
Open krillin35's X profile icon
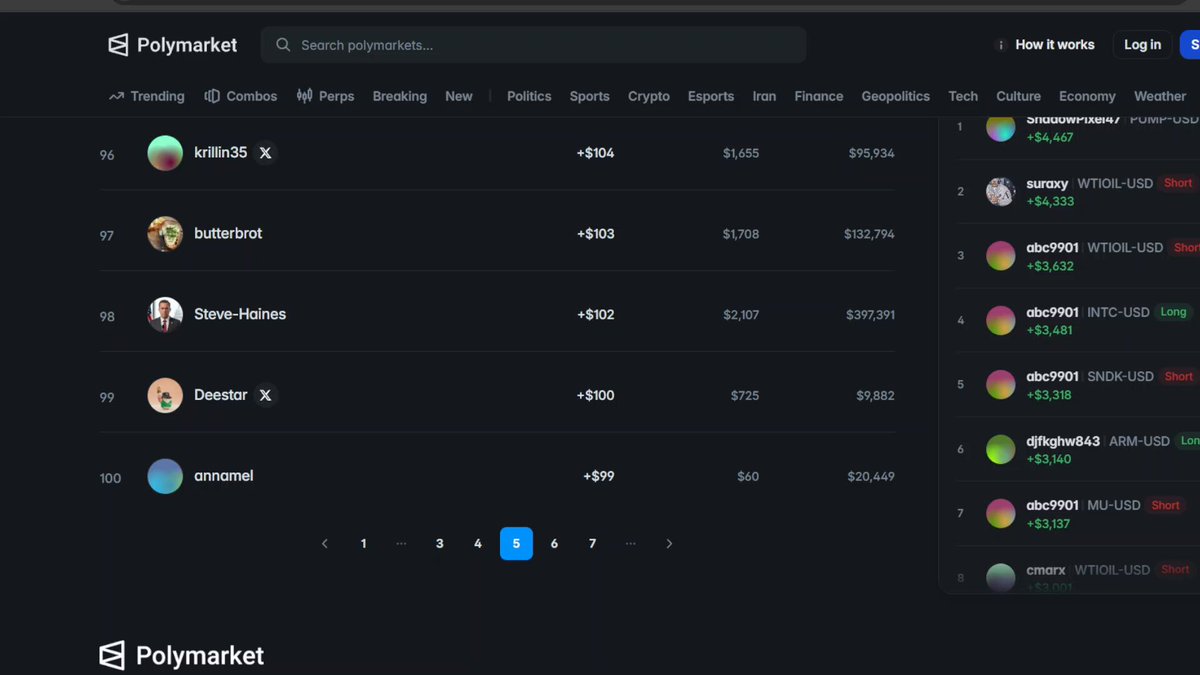pos(265,153)
